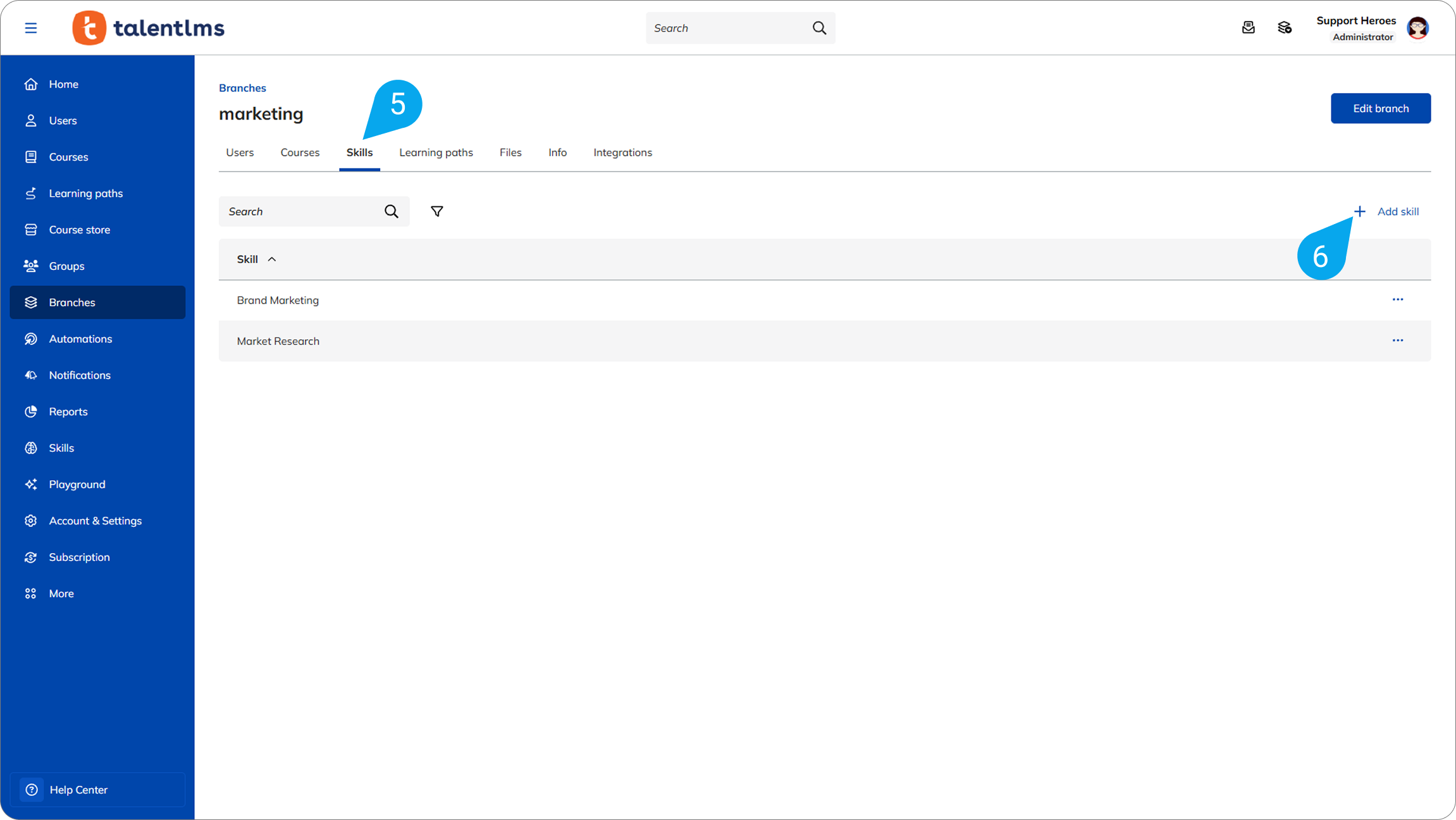Switch to the Users tab
The image size is (1456, 820).
240,152
